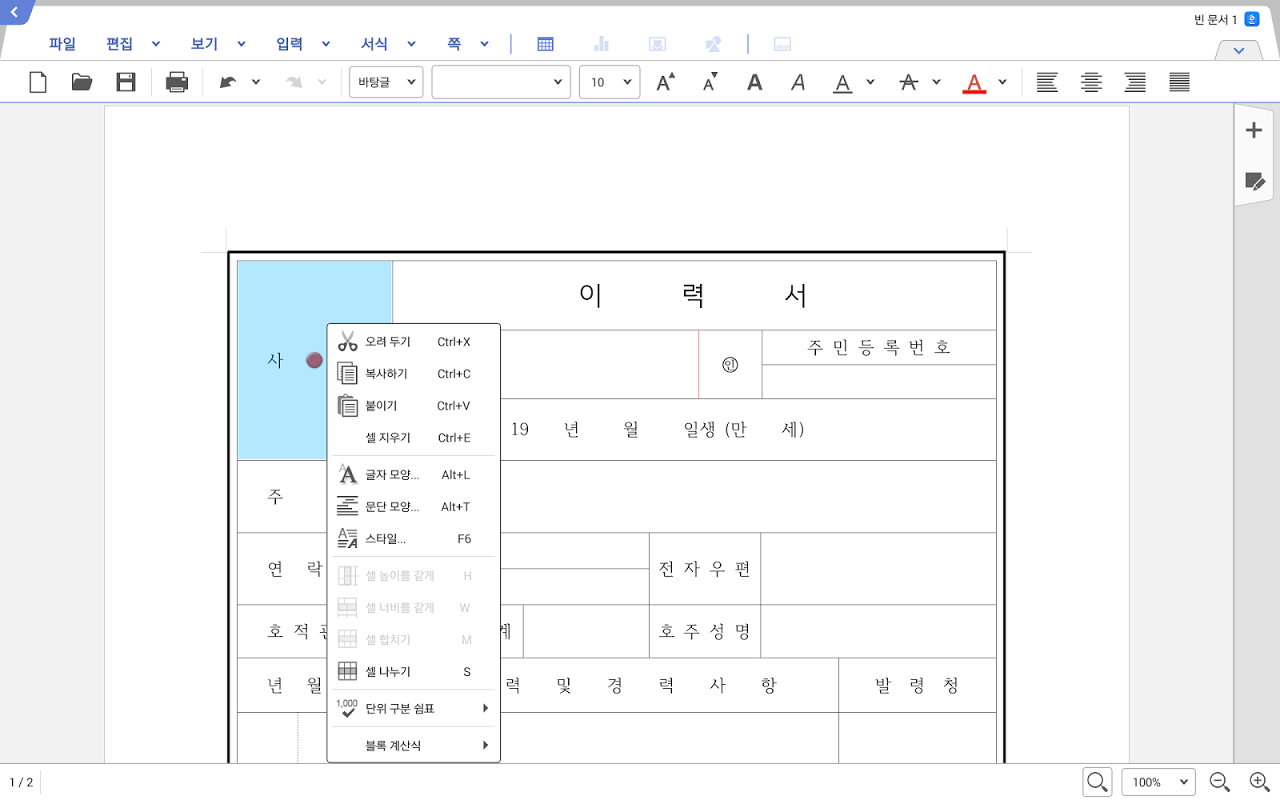Click the edit note icon in sidebar

point(1254,181)
